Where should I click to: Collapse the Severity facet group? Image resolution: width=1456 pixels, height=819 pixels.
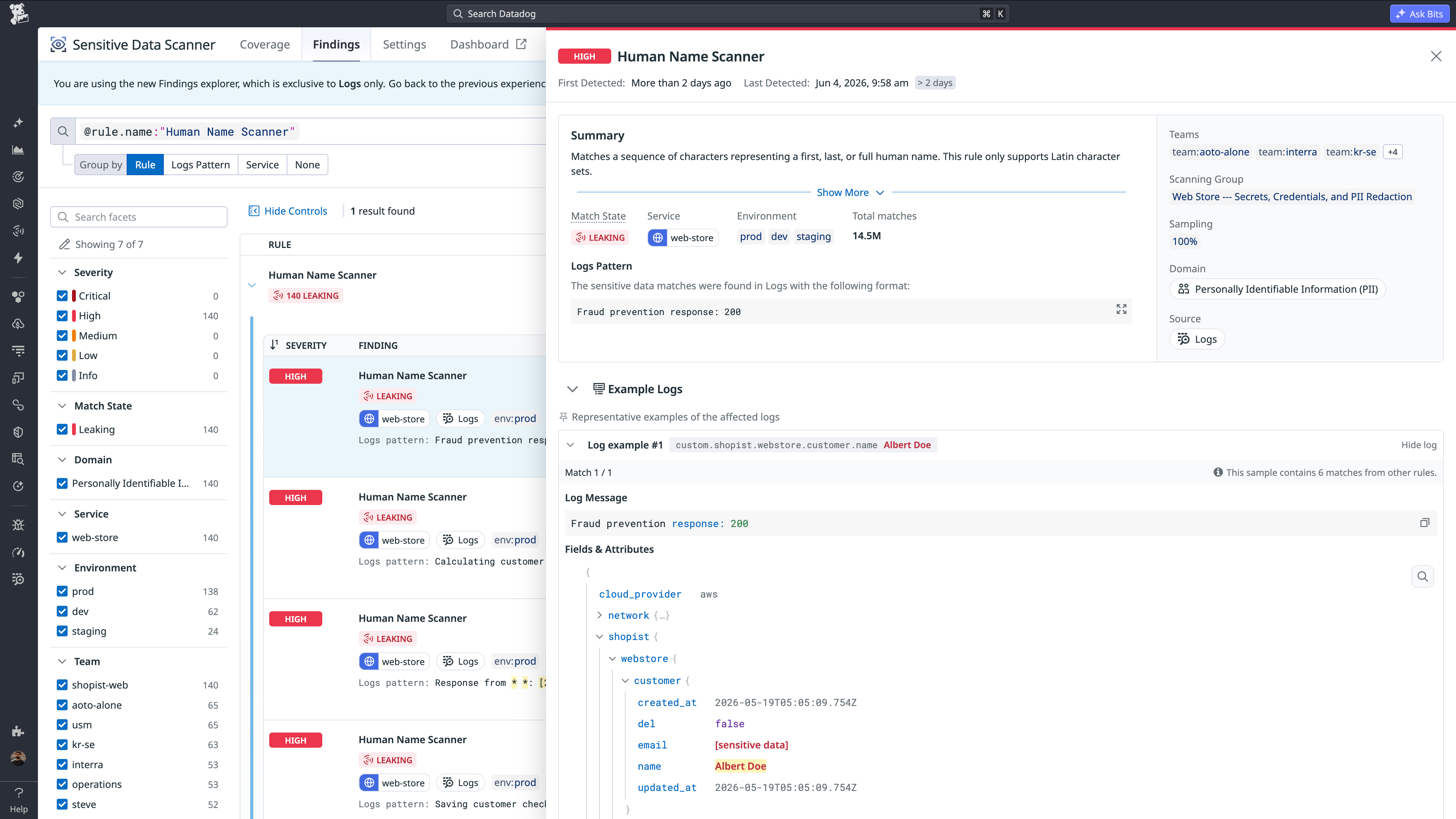click(62, 273)
